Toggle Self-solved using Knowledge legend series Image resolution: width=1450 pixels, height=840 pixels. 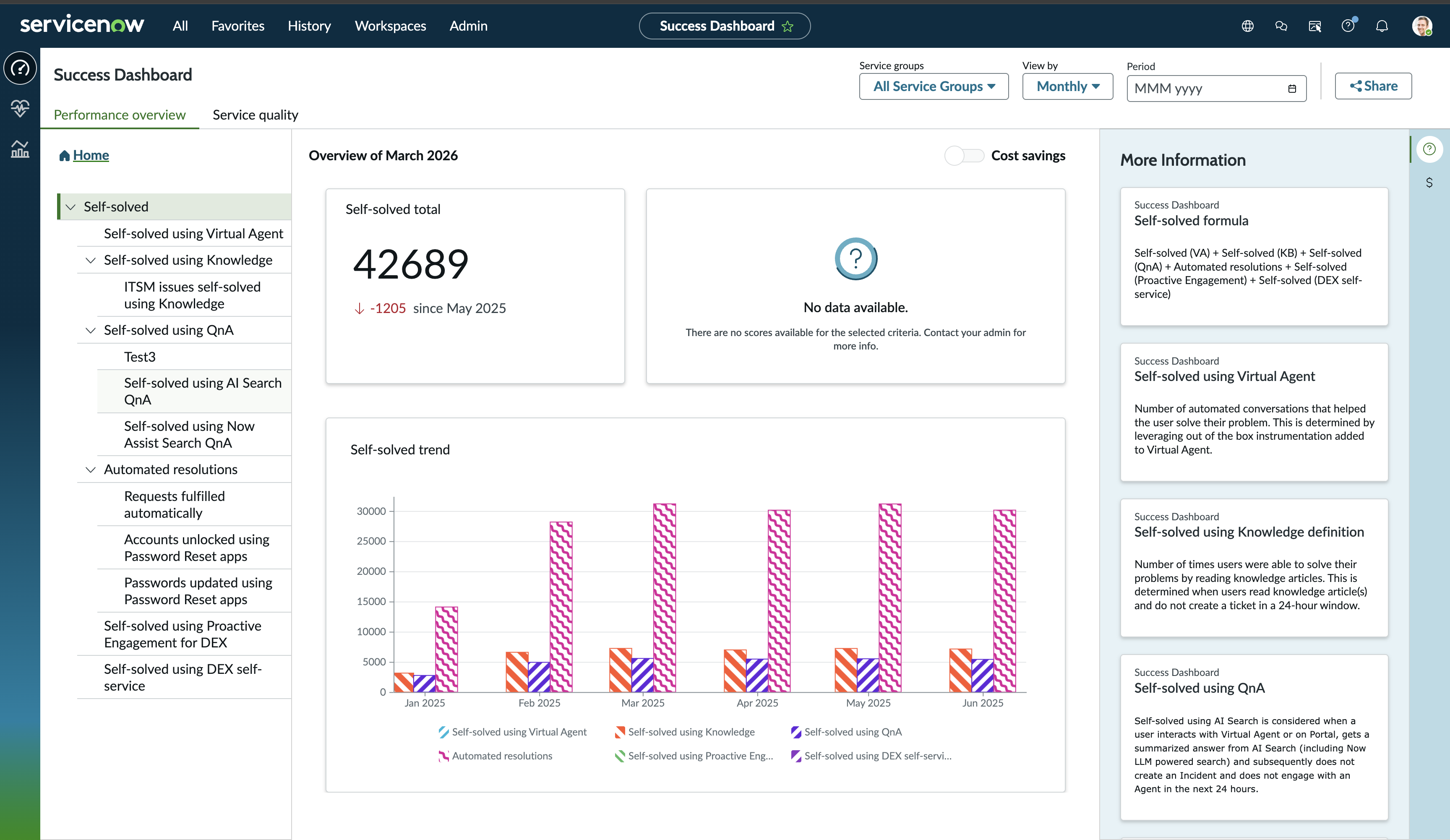[685, 732]
